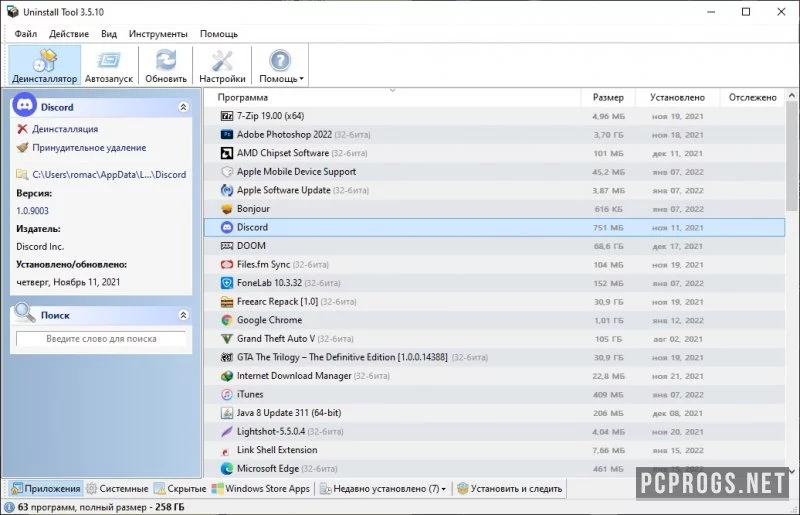Click the Discord size value 751 МБ
The image size is (800, 515).
[x=608, y=228]
